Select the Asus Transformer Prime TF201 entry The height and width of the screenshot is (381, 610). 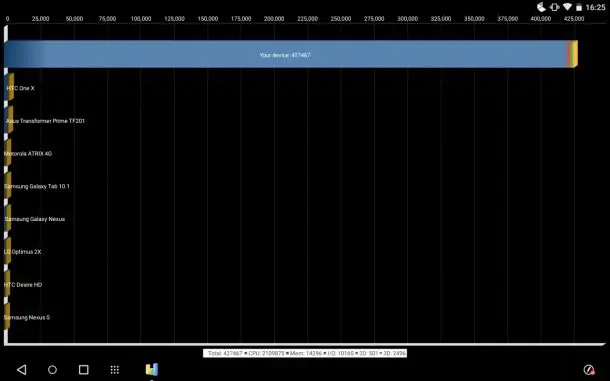pos(45,121)
